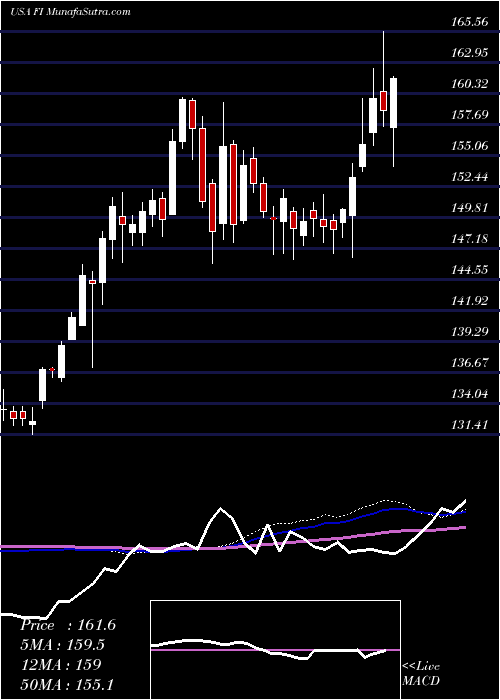
Task: Select the 149.81 price axis label
Action: 469,207
